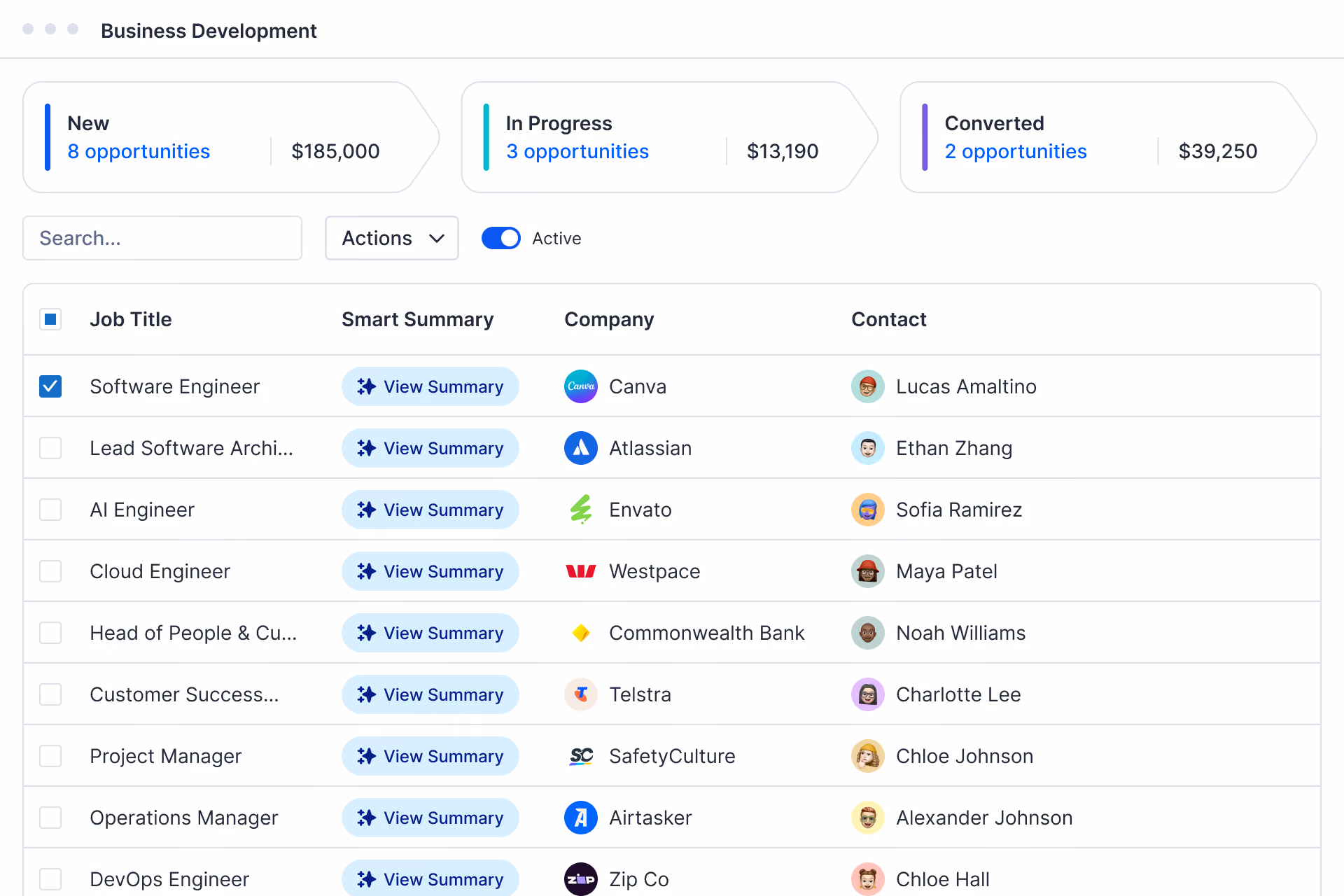Click Sofia Ramirez's avatar
This screenshot has width=1344, height=896.
868,510
